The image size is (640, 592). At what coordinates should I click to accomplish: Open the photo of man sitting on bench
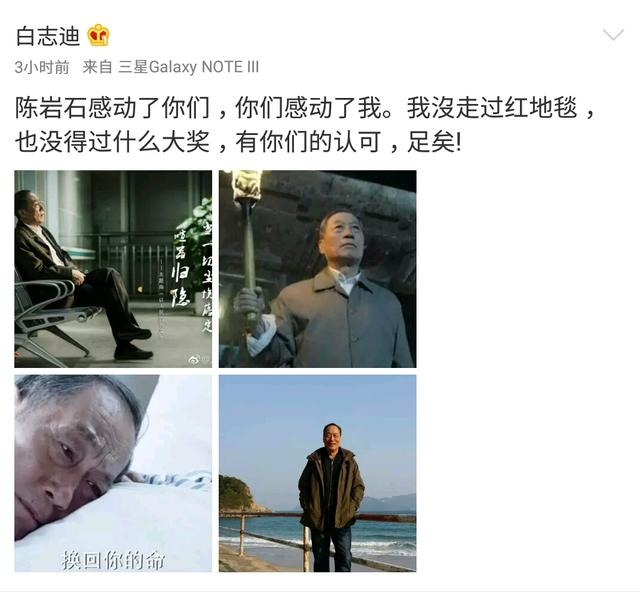click(x=113, y=269)
